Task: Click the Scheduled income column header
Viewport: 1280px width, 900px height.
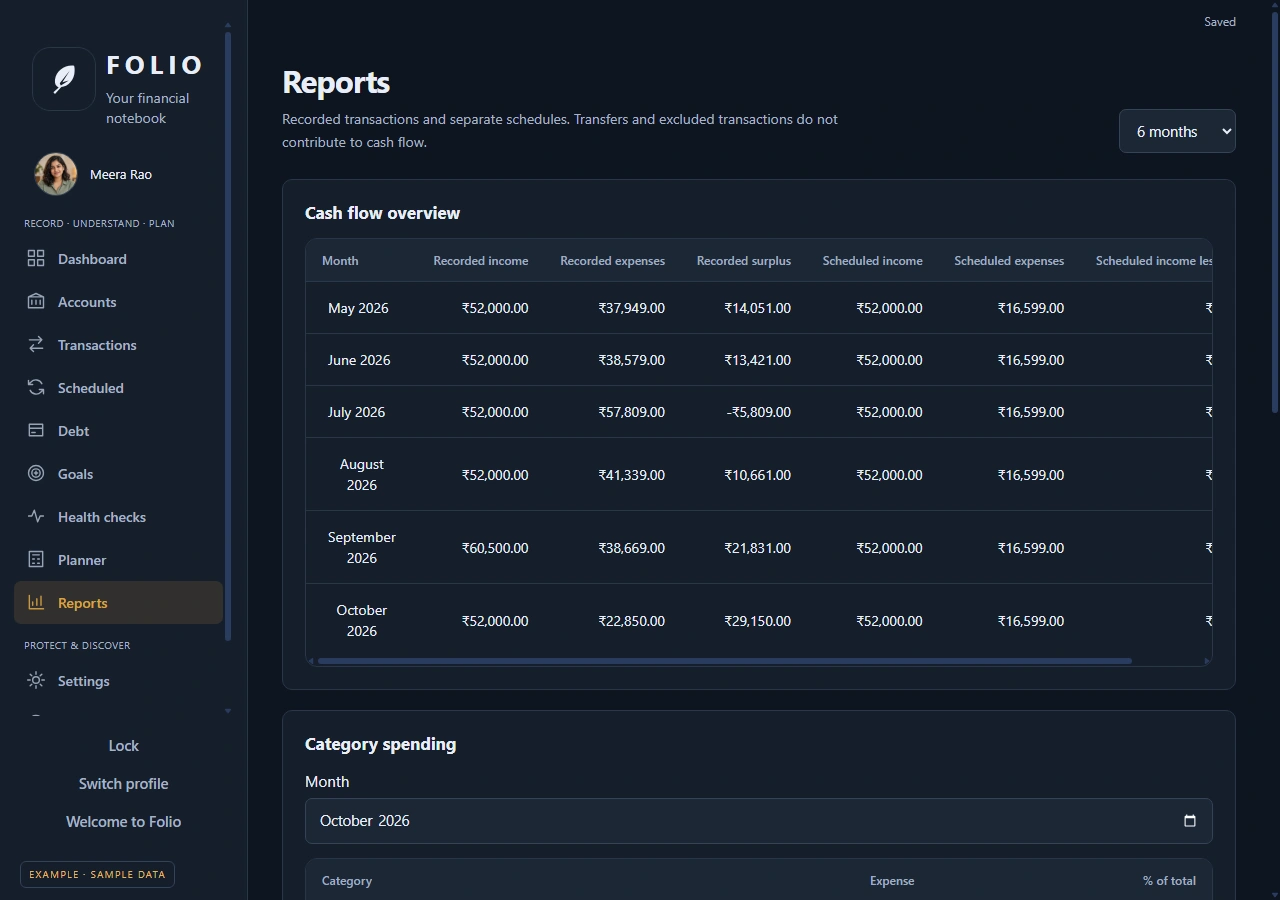Action: 873,261
